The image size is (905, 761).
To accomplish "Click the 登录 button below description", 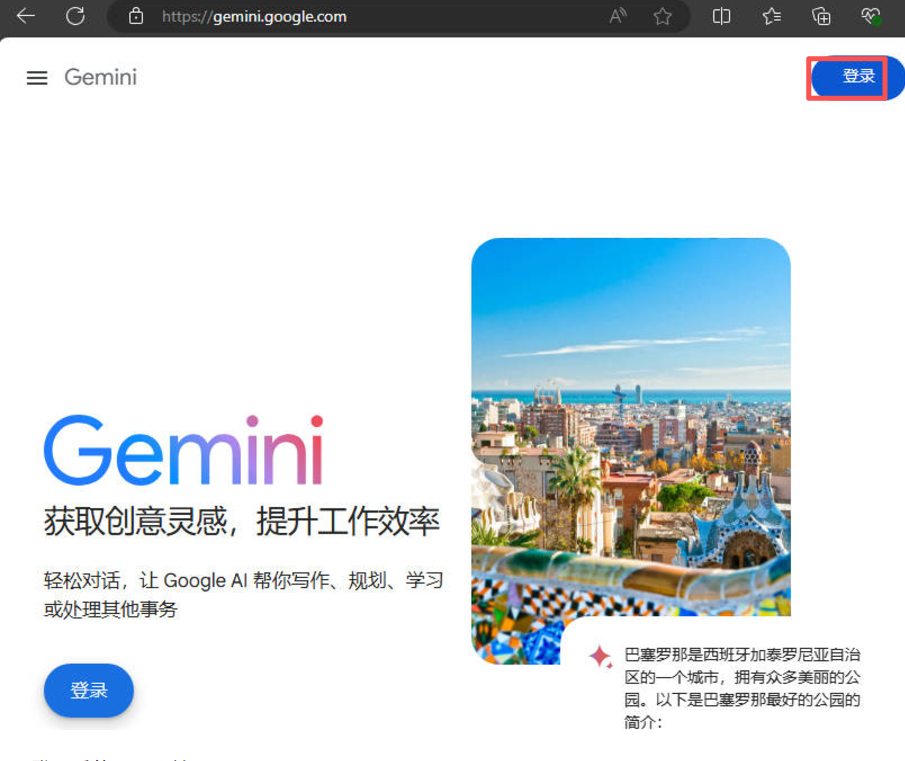I will (x=88, y=691).
